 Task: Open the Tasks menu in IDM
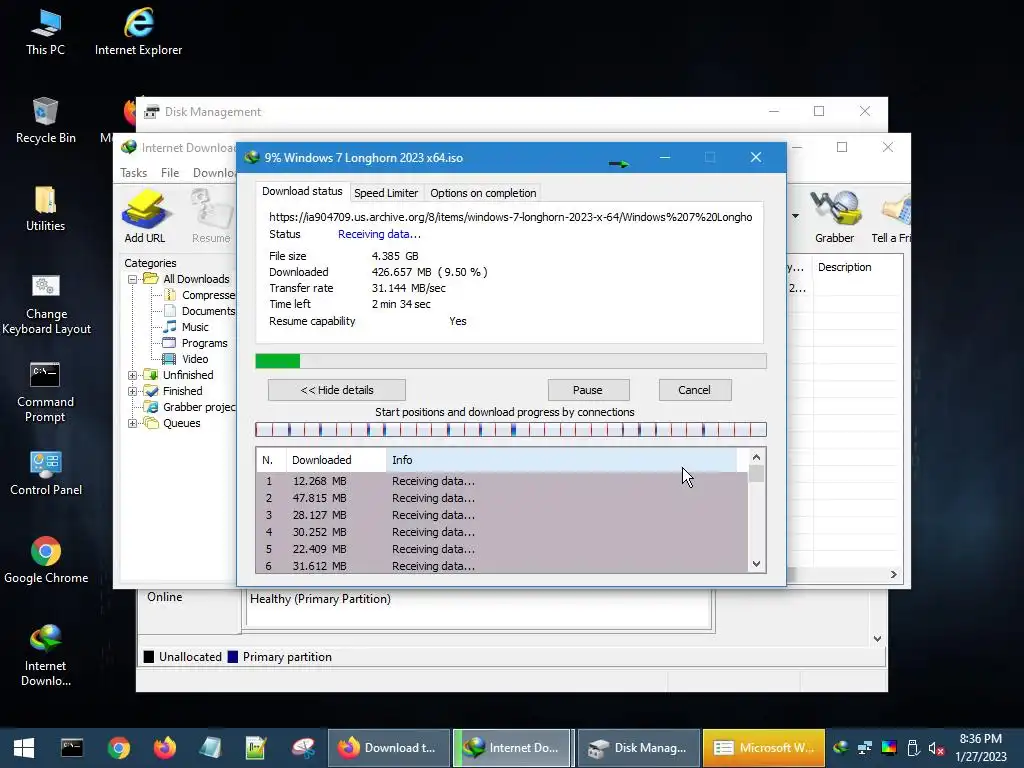(x=133, y=173)
